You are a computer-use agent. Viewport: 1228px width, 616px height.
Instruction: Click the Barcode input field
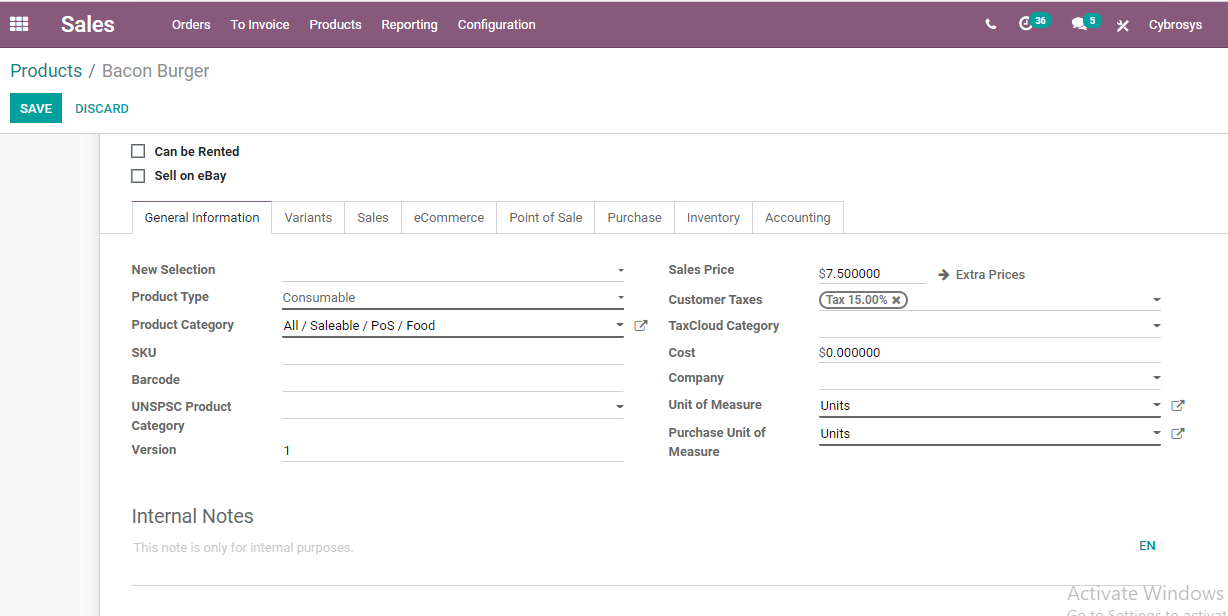coord(452,380)
